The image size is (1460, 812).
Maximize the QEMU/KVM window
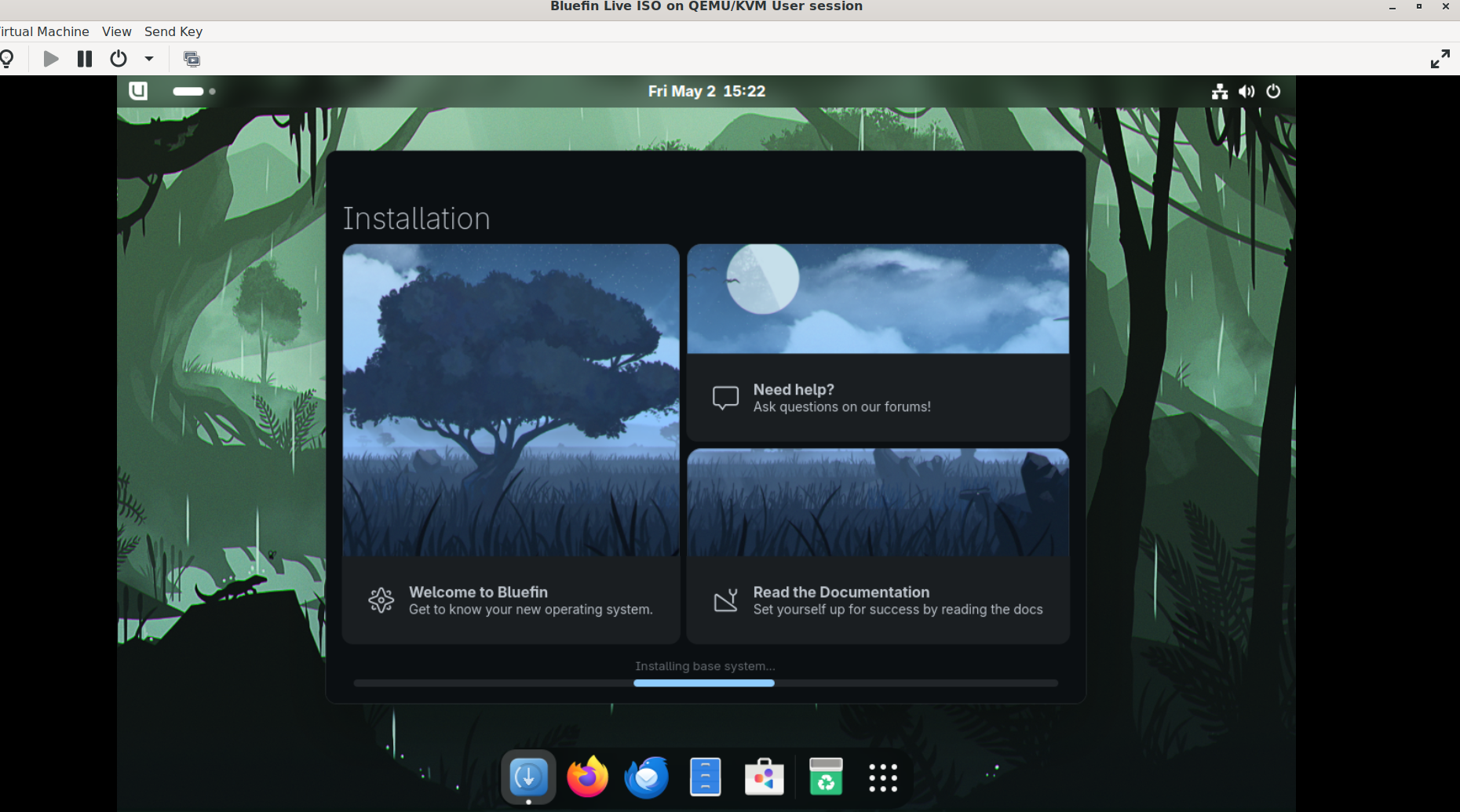tap(1419, 7)
